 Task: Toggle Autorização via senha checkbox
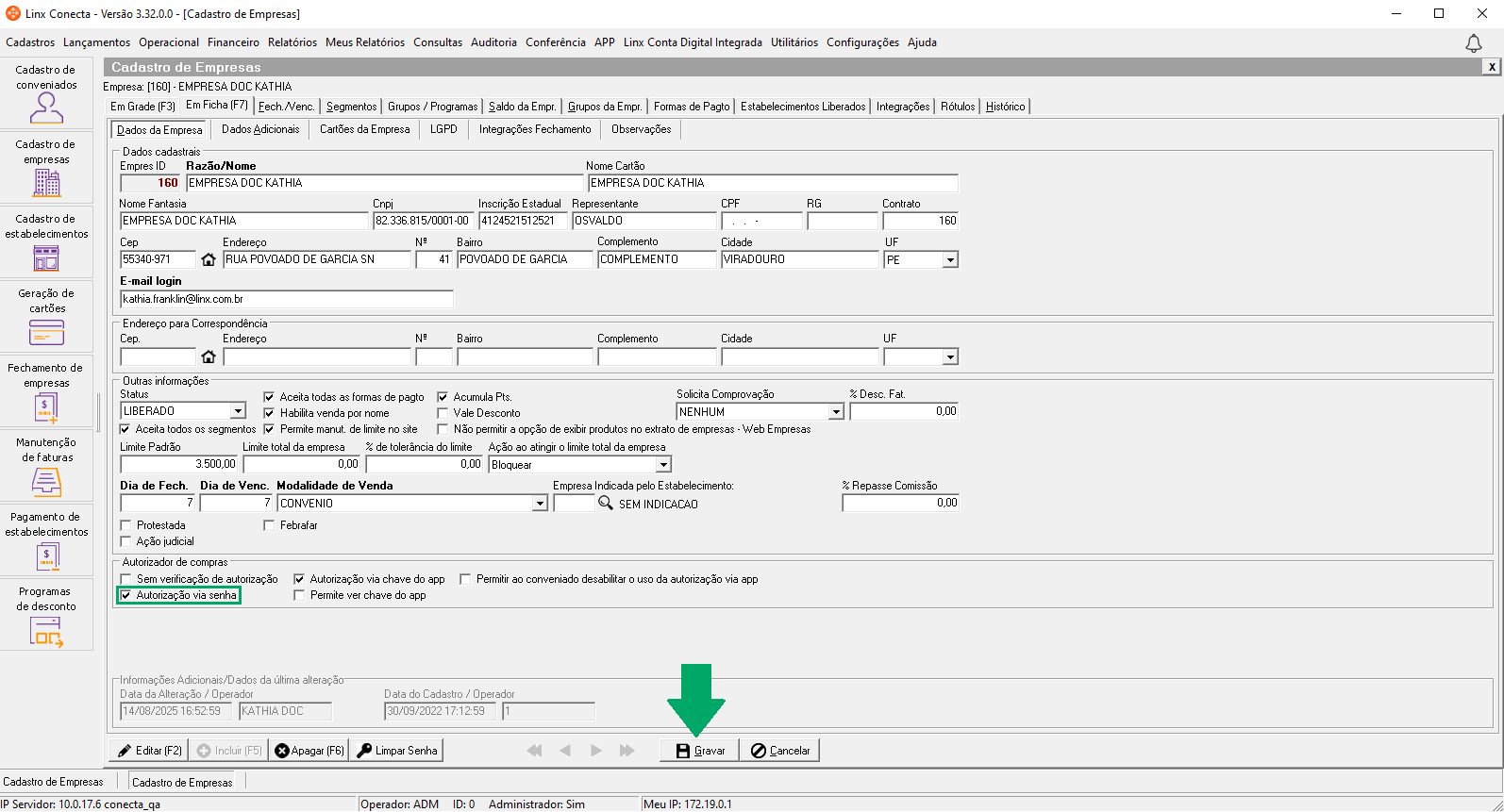coord(125,595)
